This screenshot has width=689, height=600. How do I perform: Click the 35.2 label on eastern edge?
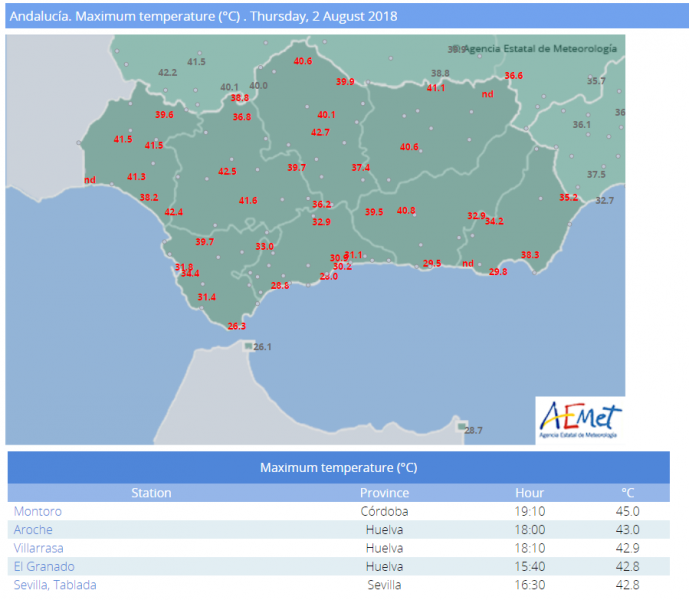pos(569,197)
